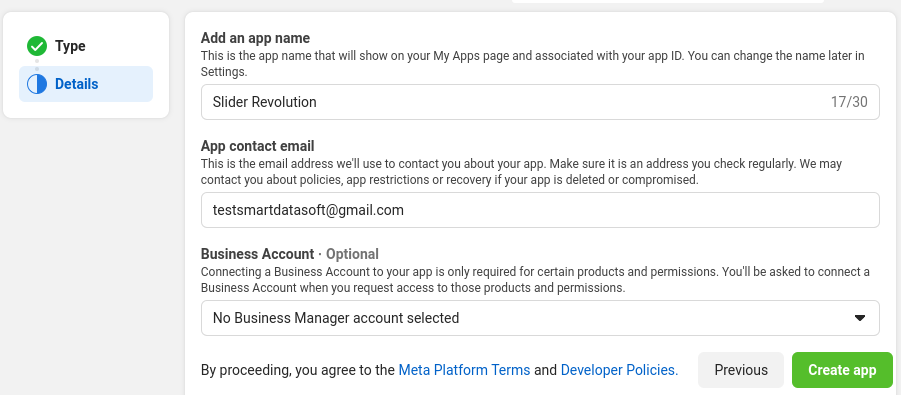The width and height of the screenshot is (901, 395).
Task: Open the Meta Platform Terms link
Action: 464,370
